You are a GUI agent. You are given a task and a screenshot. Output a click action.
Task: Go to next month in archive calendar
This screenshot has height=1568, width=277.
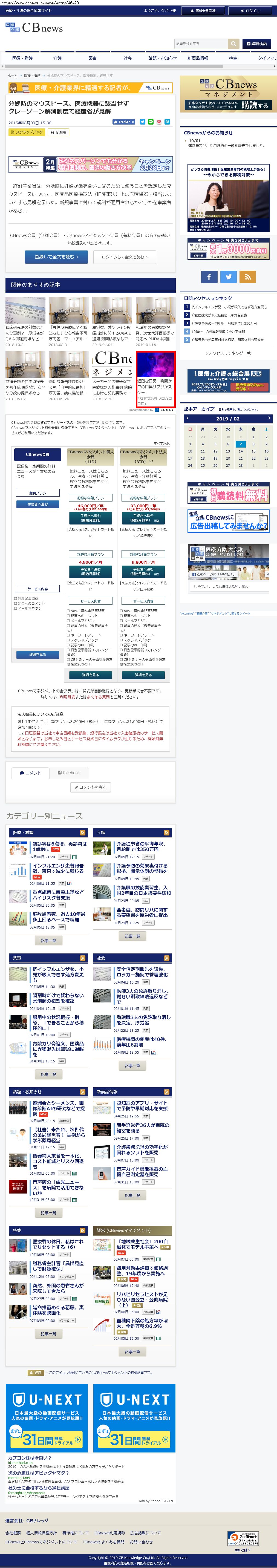click(269, 418)
